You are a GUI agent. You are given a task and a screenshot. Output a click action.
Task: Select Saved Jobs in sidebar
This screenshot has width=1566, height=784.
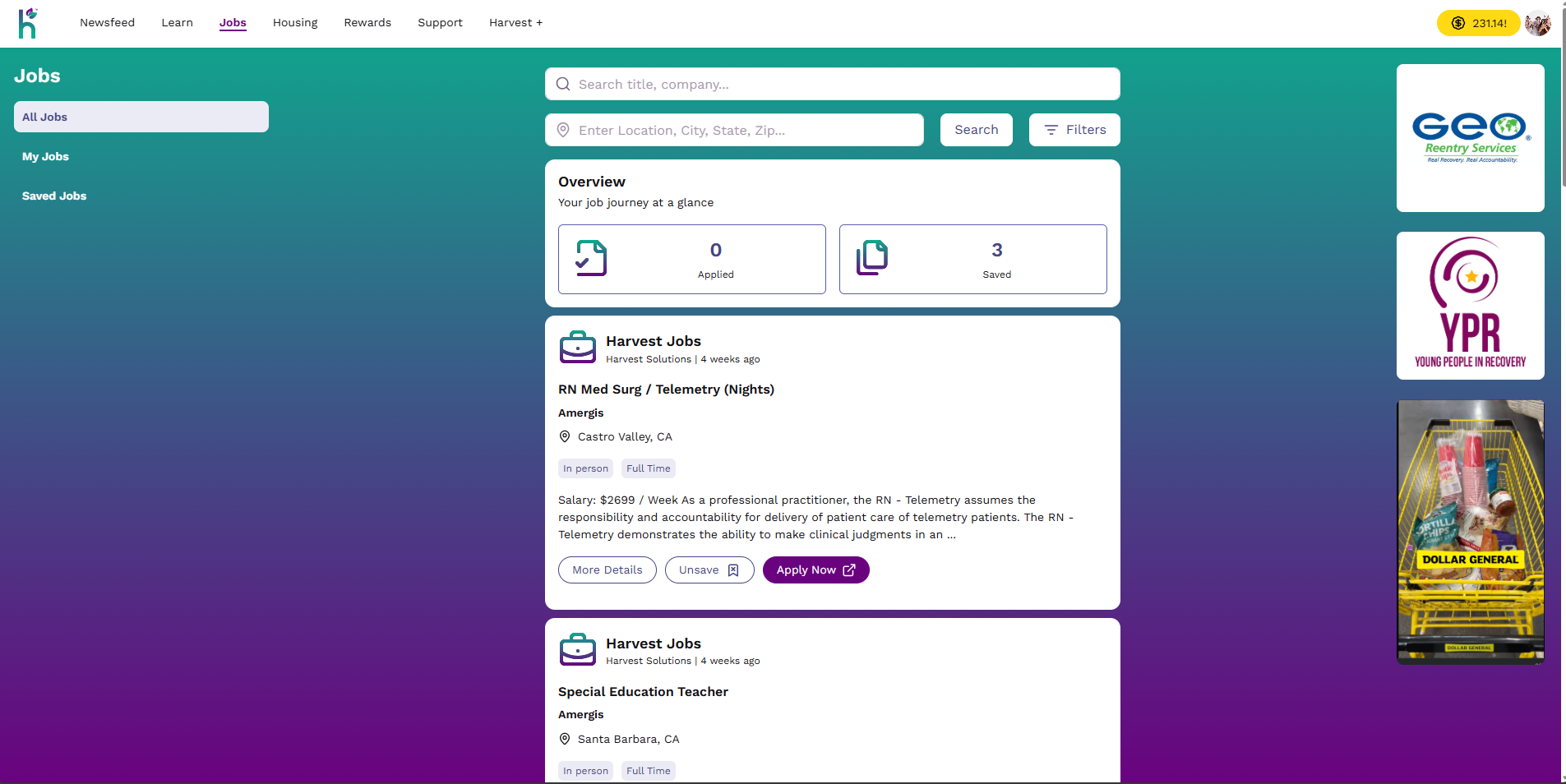(x=54, y=196)
